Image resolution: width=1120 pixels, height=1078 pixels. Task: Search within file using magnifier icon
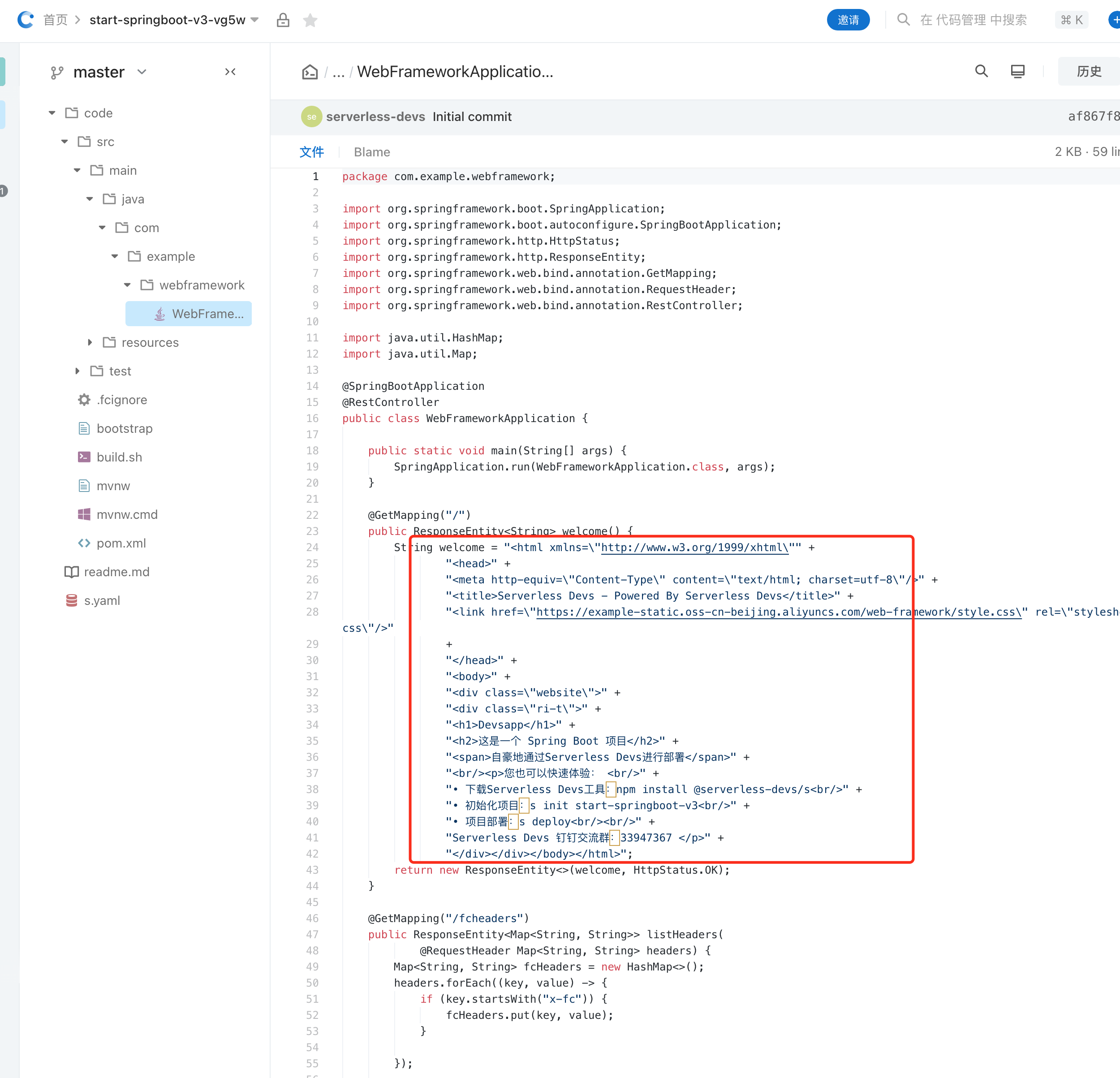pyautogui.click(x=981, y=71)
